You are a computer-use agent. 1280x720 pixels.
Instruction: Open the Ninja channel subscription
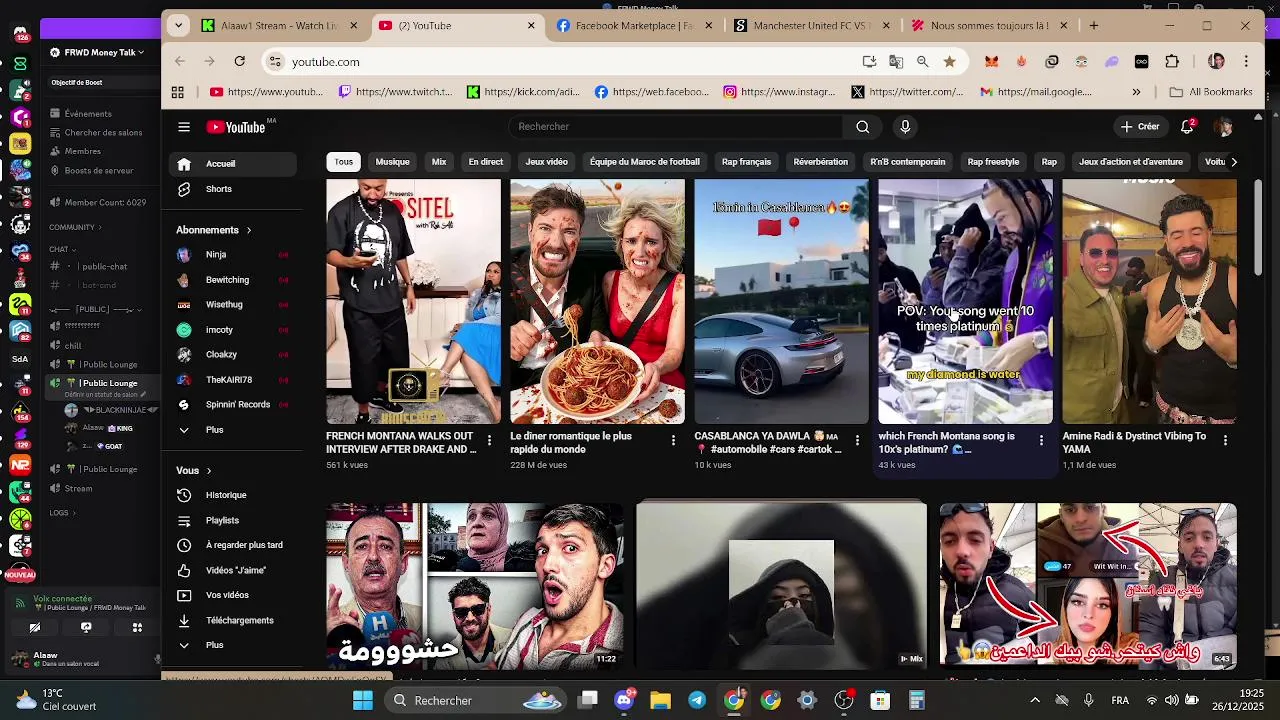(216, 255)
